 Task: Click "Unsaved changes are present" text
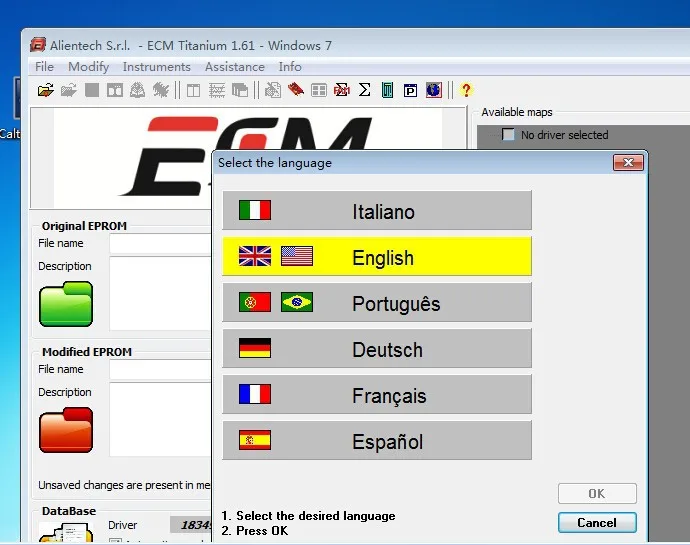pyautogui.click(x=125, y=485)
